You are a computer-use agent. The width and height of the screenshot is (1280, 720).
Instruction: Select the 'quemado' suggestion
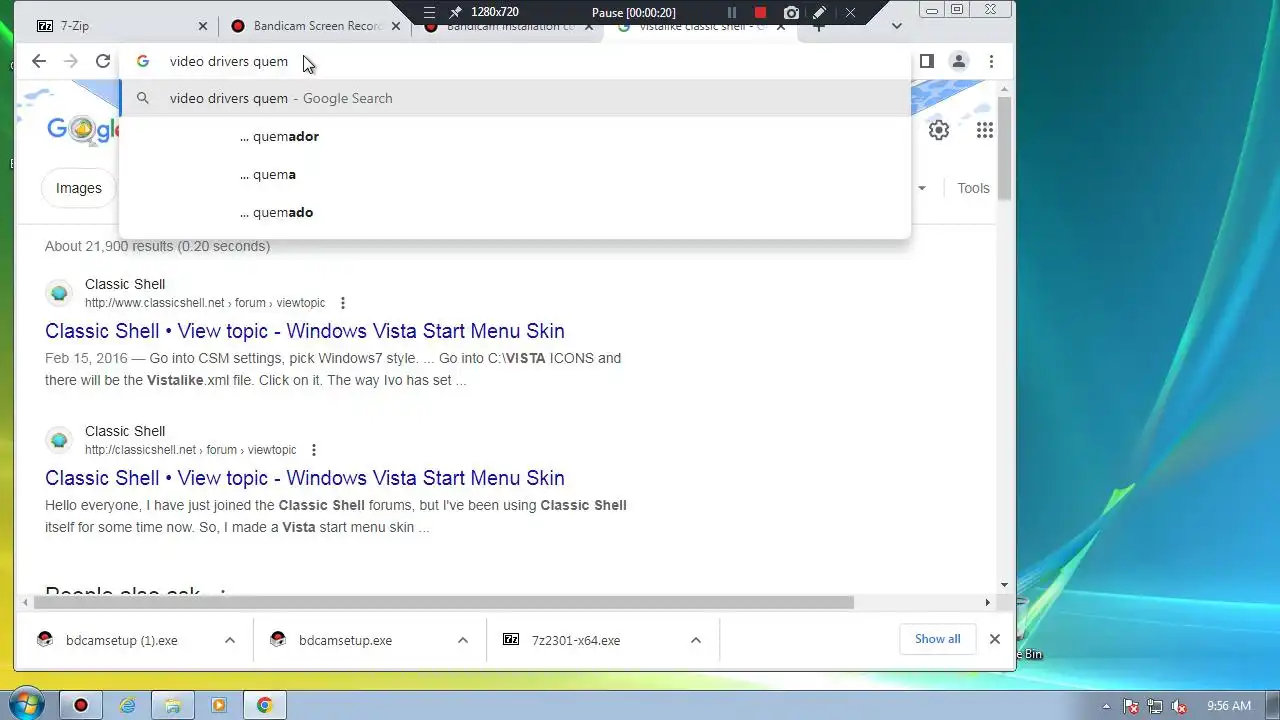[515, 212]
